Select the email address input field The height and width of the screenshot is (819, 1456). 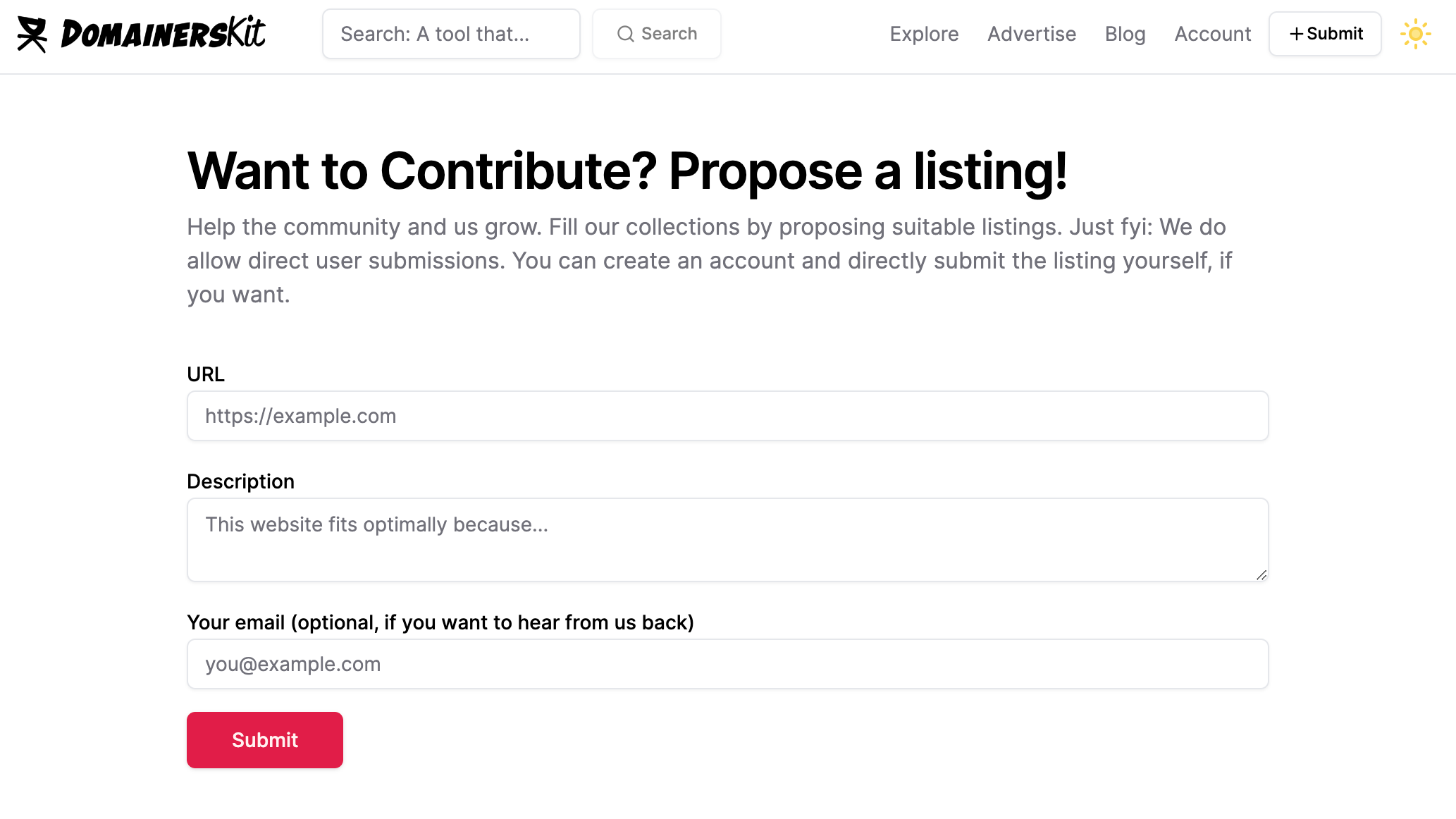click(727, 664)
